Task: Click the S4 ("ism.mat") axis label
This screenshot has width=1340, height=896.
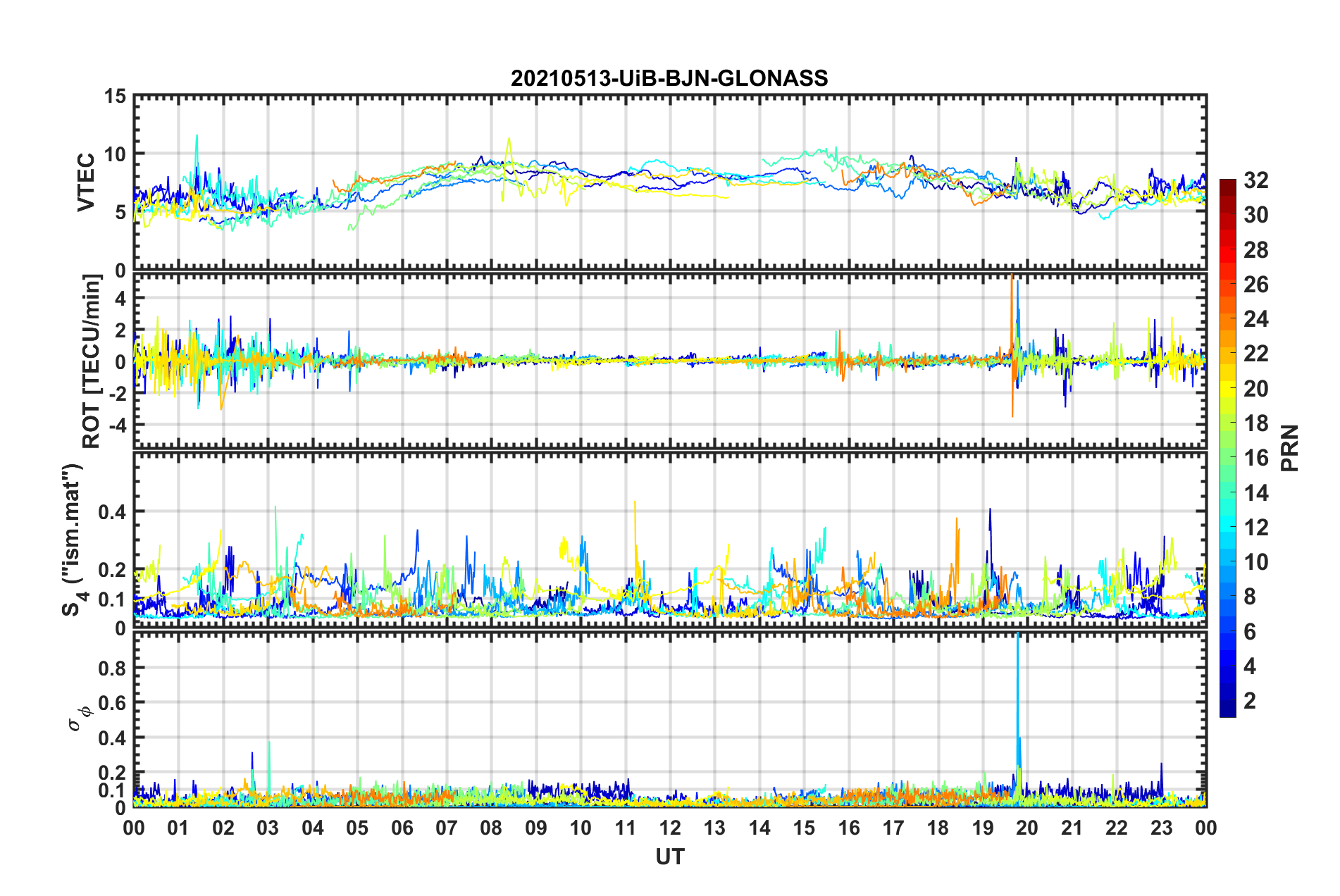Action: pos(73,540)
